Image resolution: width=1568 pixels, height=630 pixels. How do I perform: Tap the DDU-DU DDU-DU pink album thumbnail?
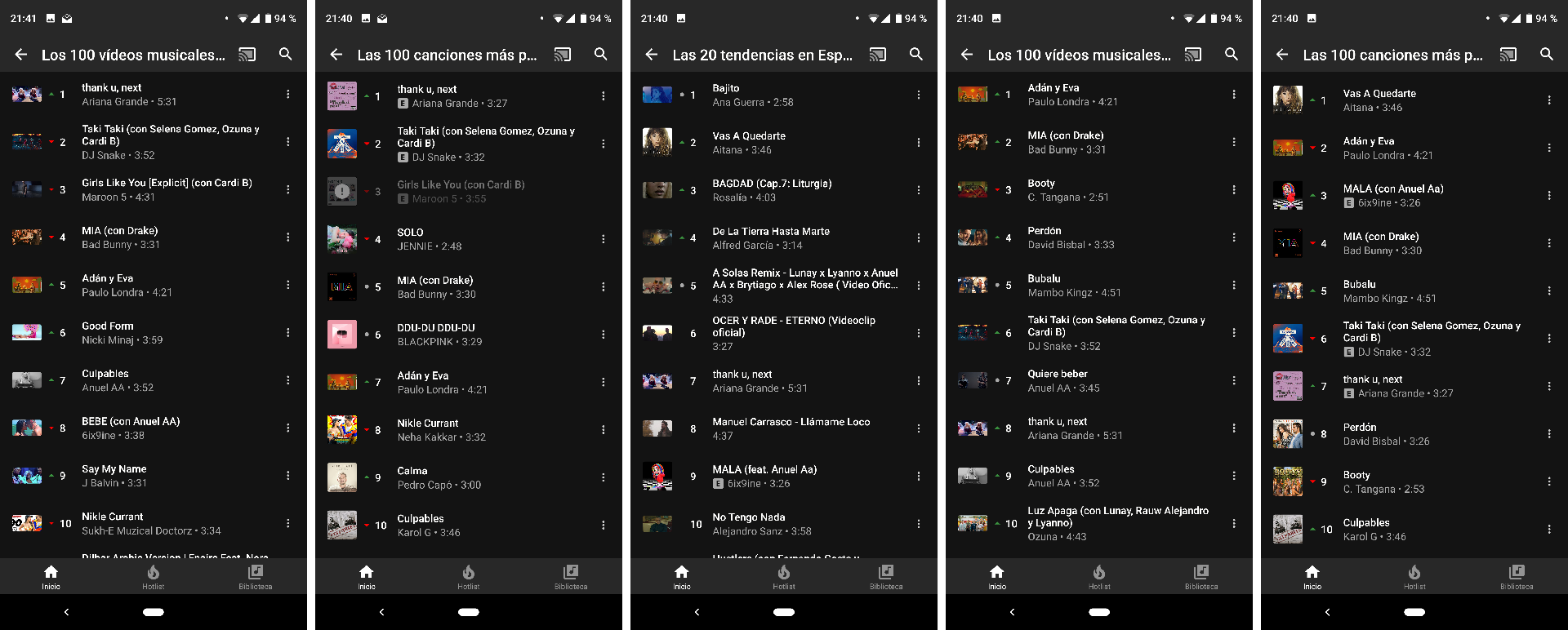point(342,334)
